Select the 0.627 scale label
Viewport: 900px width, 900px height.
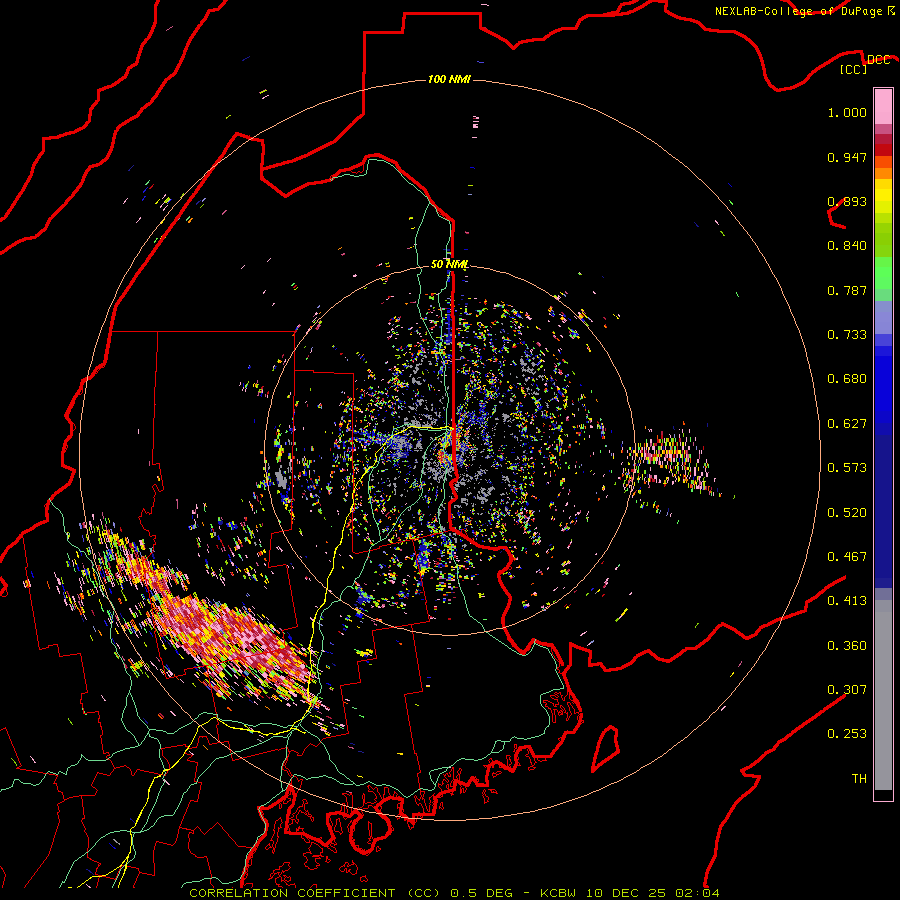click(x=847, y=424)
